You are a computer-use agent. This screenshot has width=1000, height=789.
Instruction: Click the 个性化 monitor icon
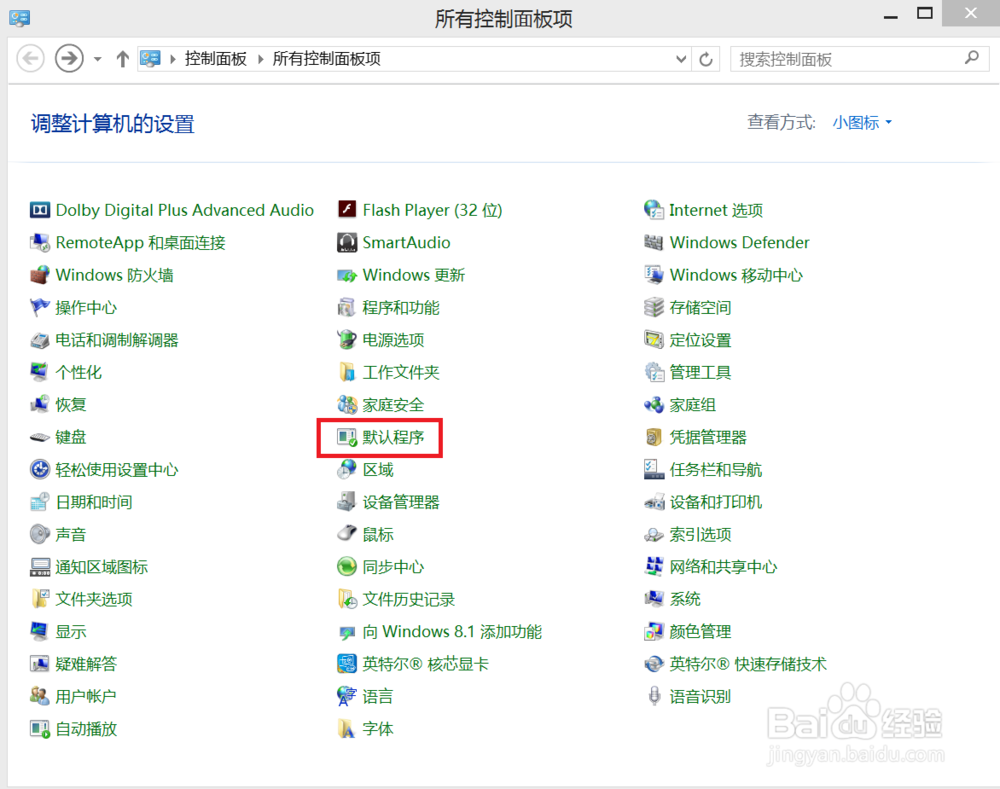click(x=40, y=372)
